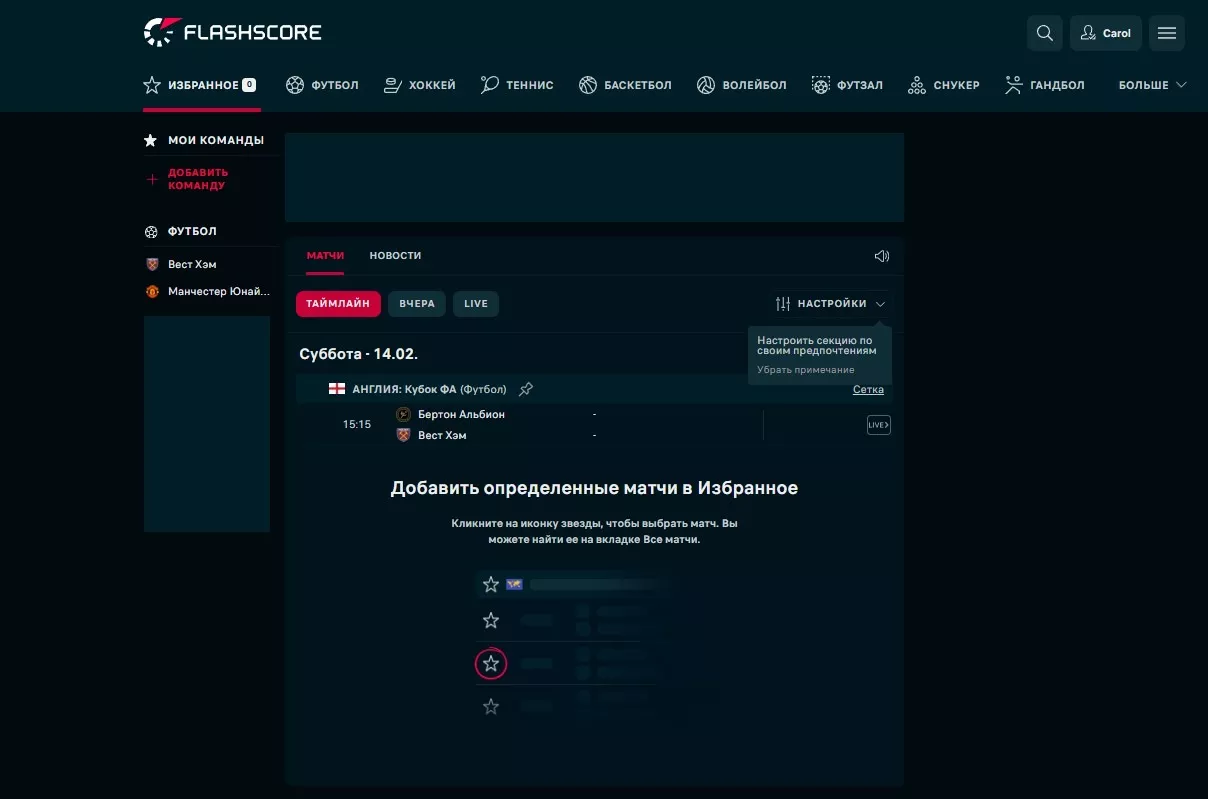The height and width of the screenshot is (799, 1208).
Task: Open the Carol account menu
Action: click(1106, 32)
